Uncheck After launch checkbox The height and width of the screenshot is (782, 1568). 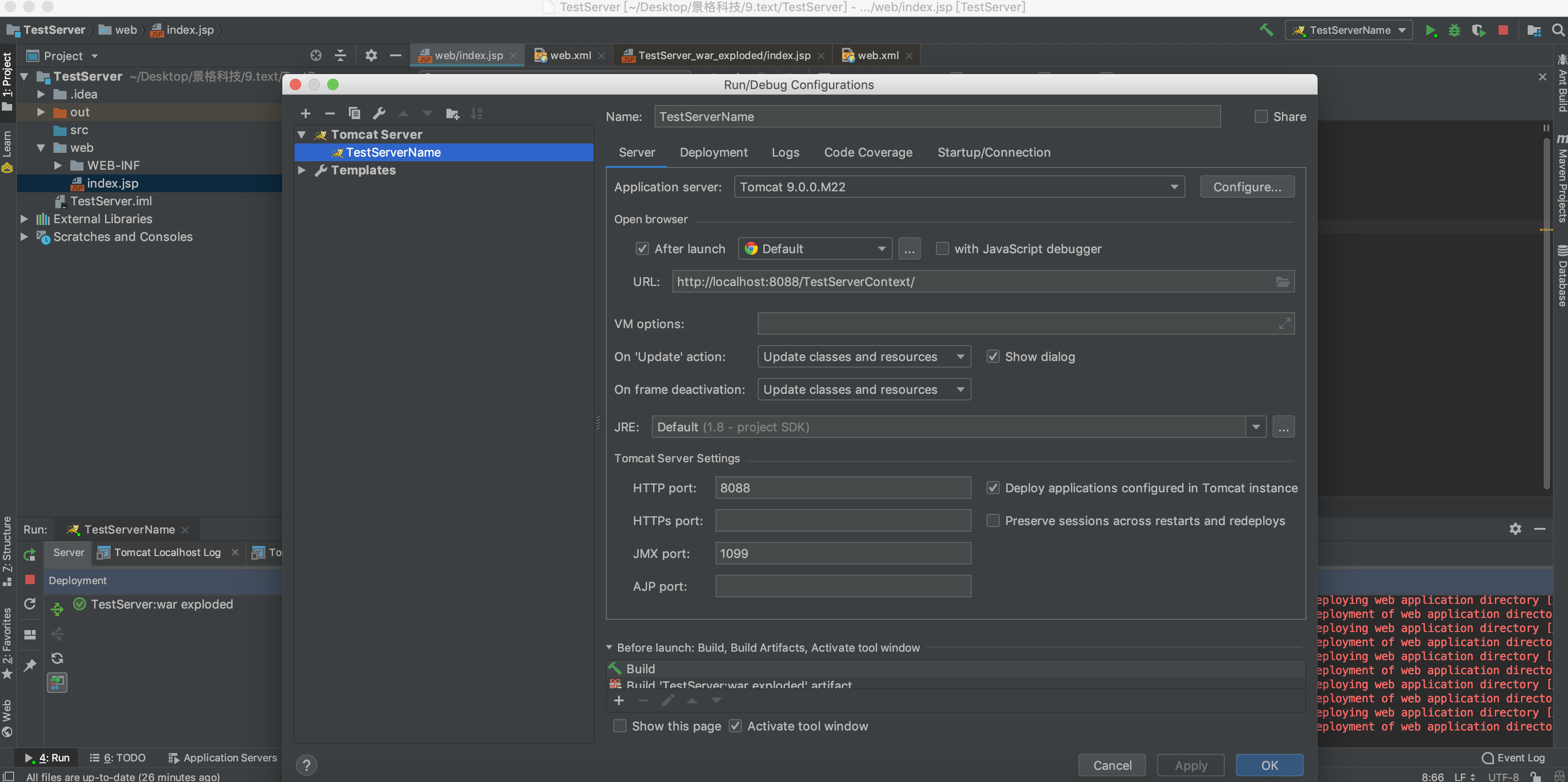[x=641, y=248]
